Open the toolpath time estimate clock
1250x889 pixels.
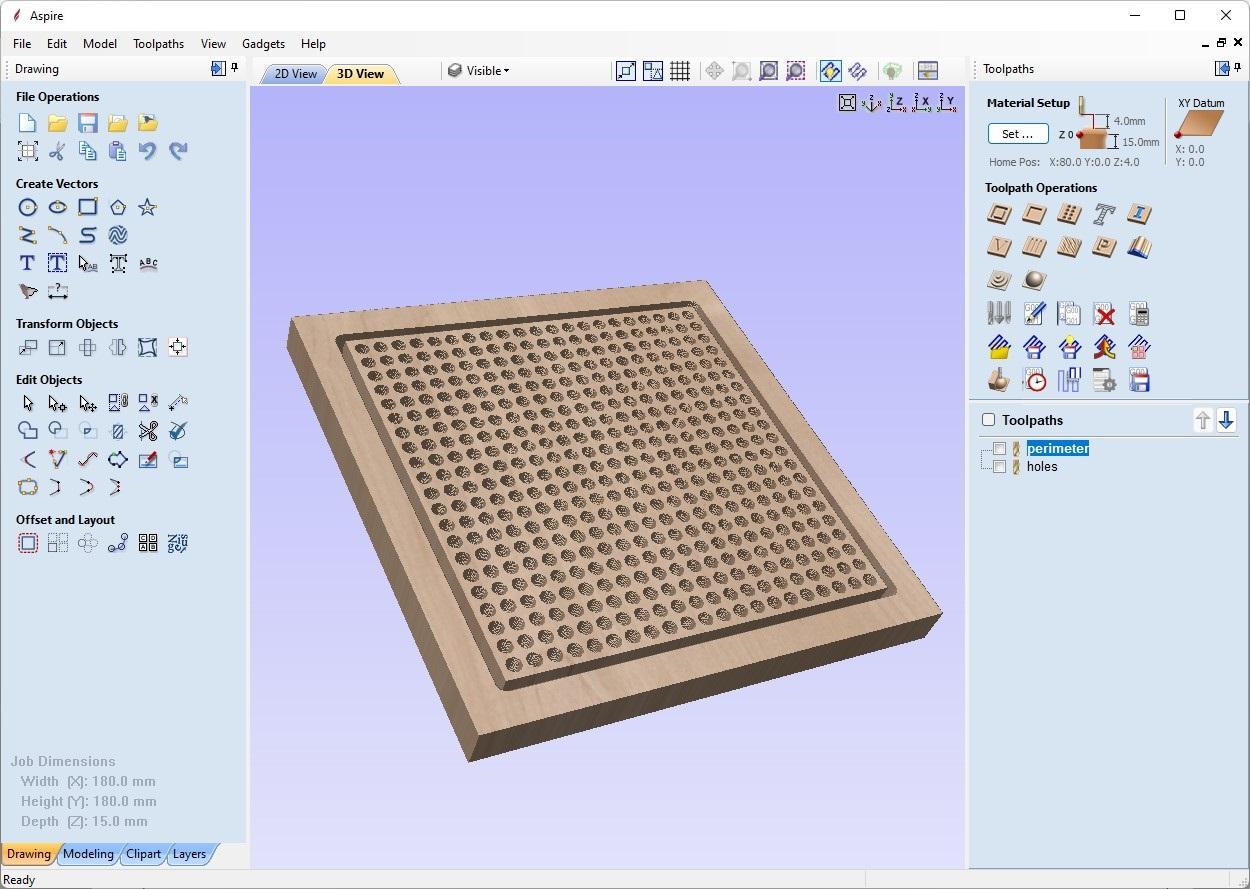pyautogui.click(x=1035, y=380)
